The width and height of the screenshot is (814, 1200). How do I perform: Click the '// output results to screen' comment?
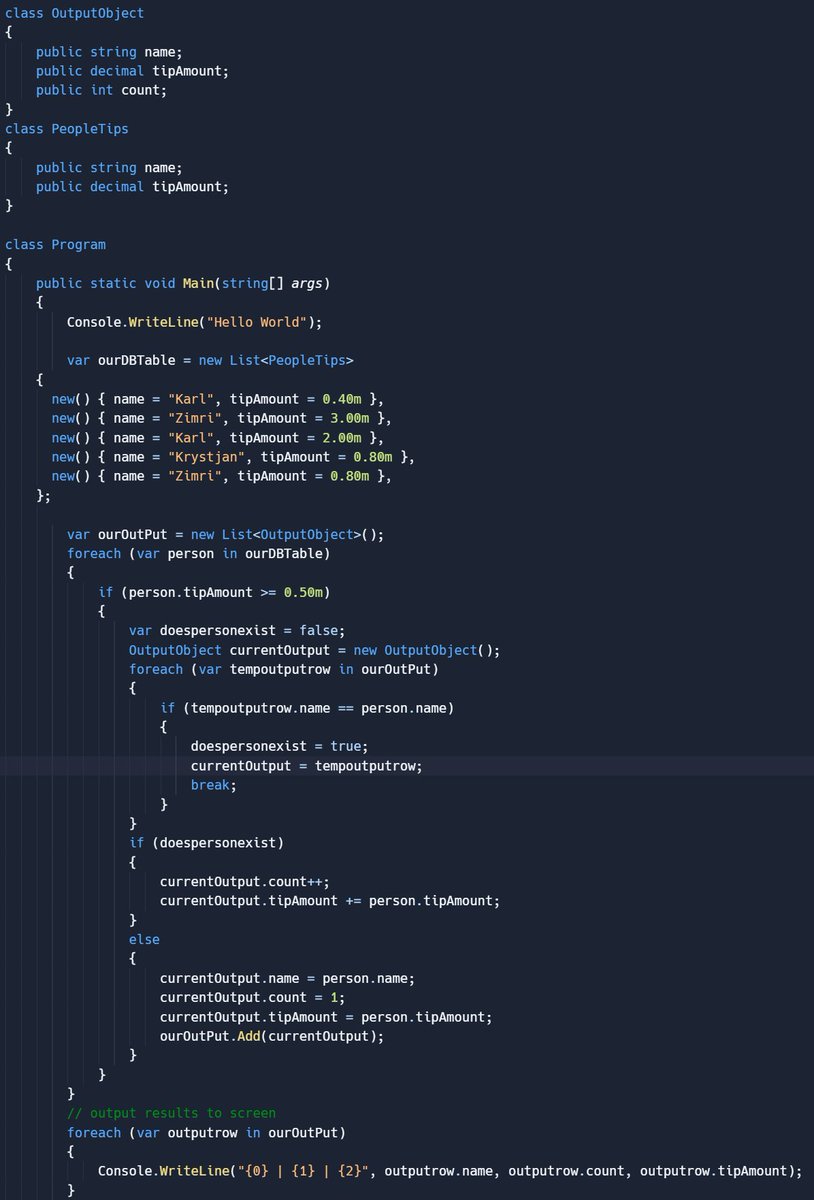172,1113
